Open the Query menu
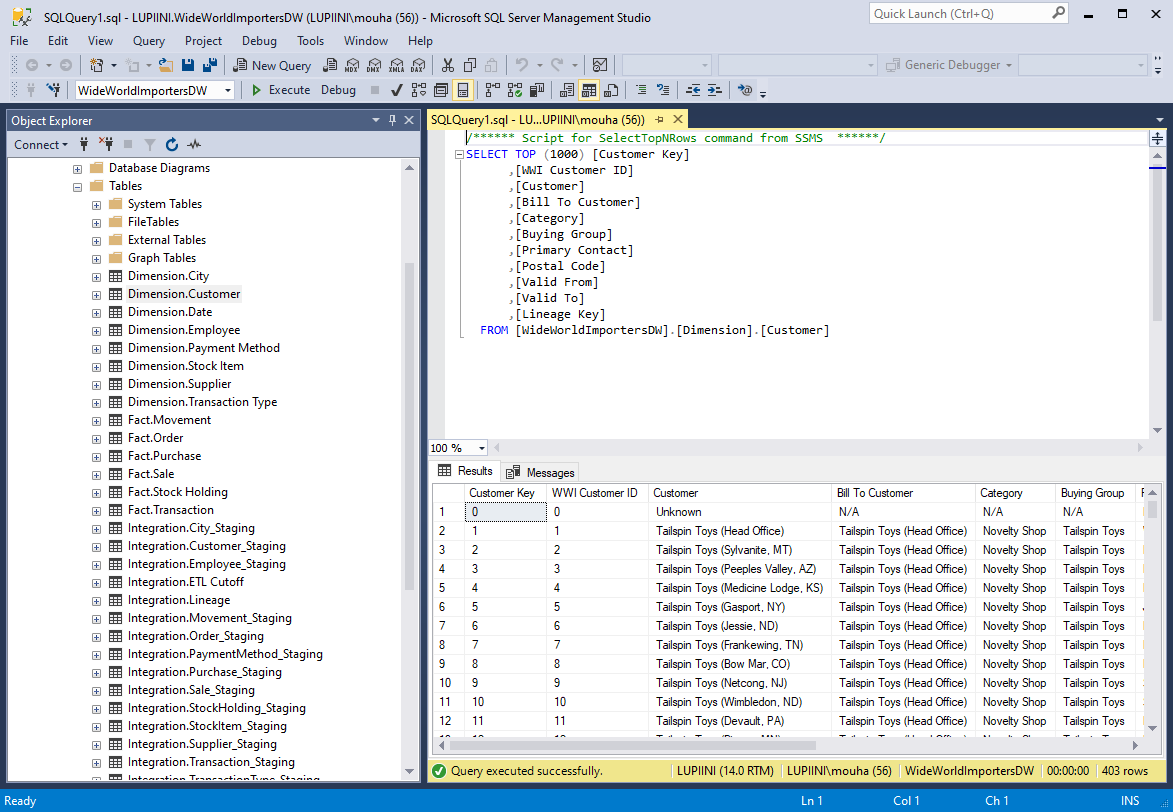 pyautogui.click(x=149, y=40)
